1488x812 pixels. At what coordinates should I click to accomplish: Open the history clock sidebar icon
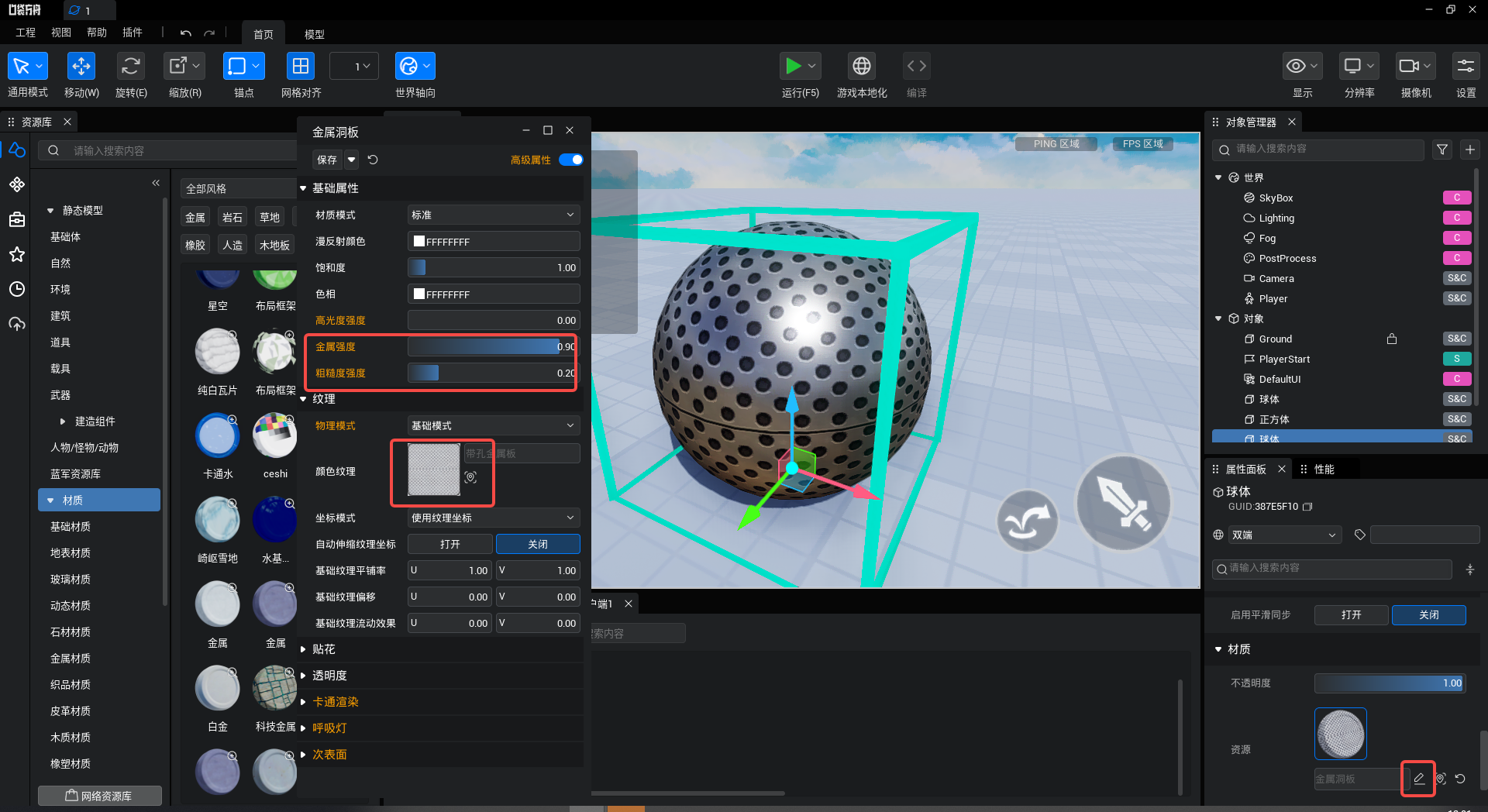[17, 289]
